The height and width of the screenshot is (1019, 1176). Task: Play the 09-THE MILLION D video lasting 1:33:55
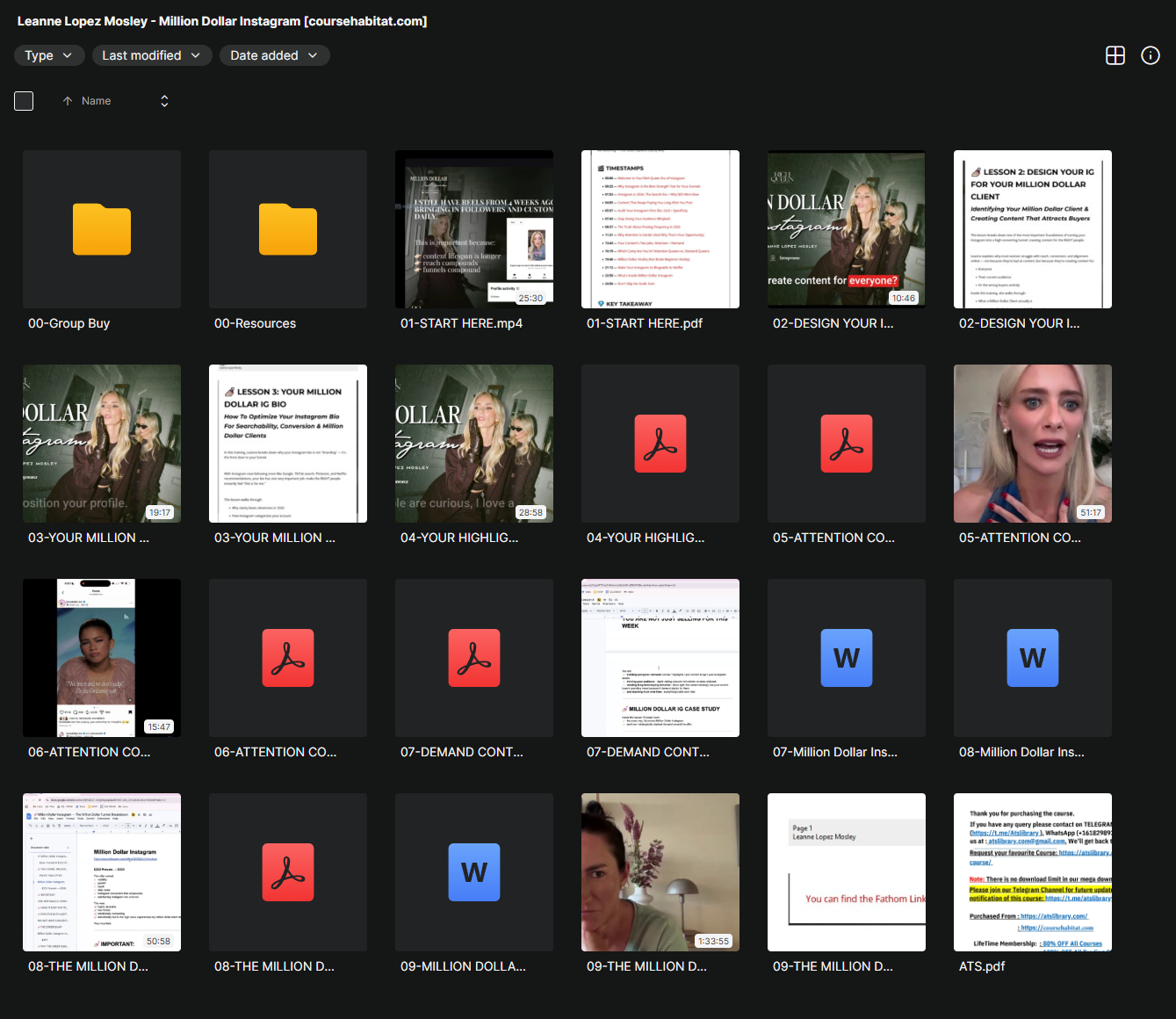660,872
